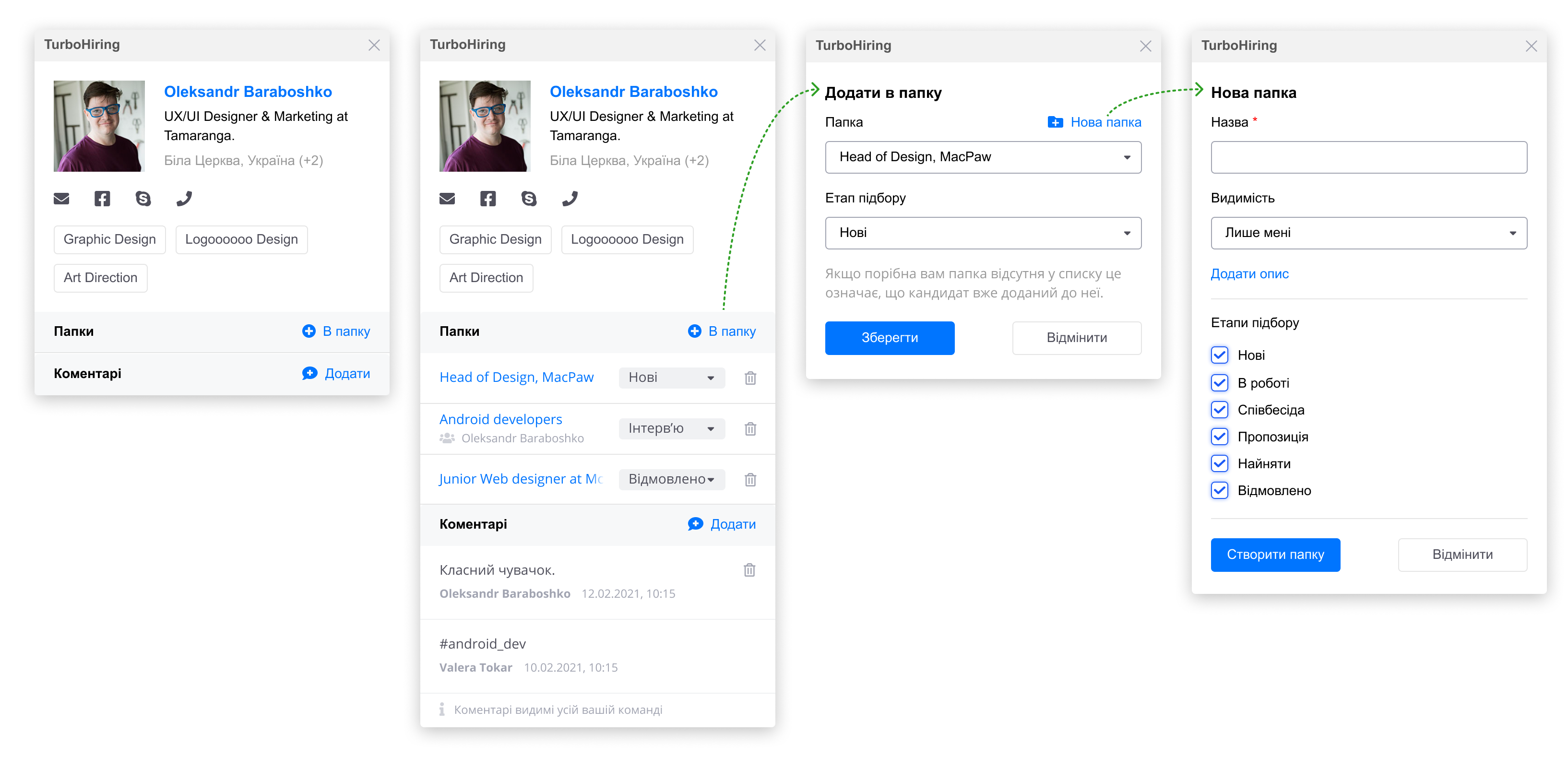Click Skype icon in first TurboHiring panel
The width and height of the screenshot is (1568, 757).
[143, 199]
